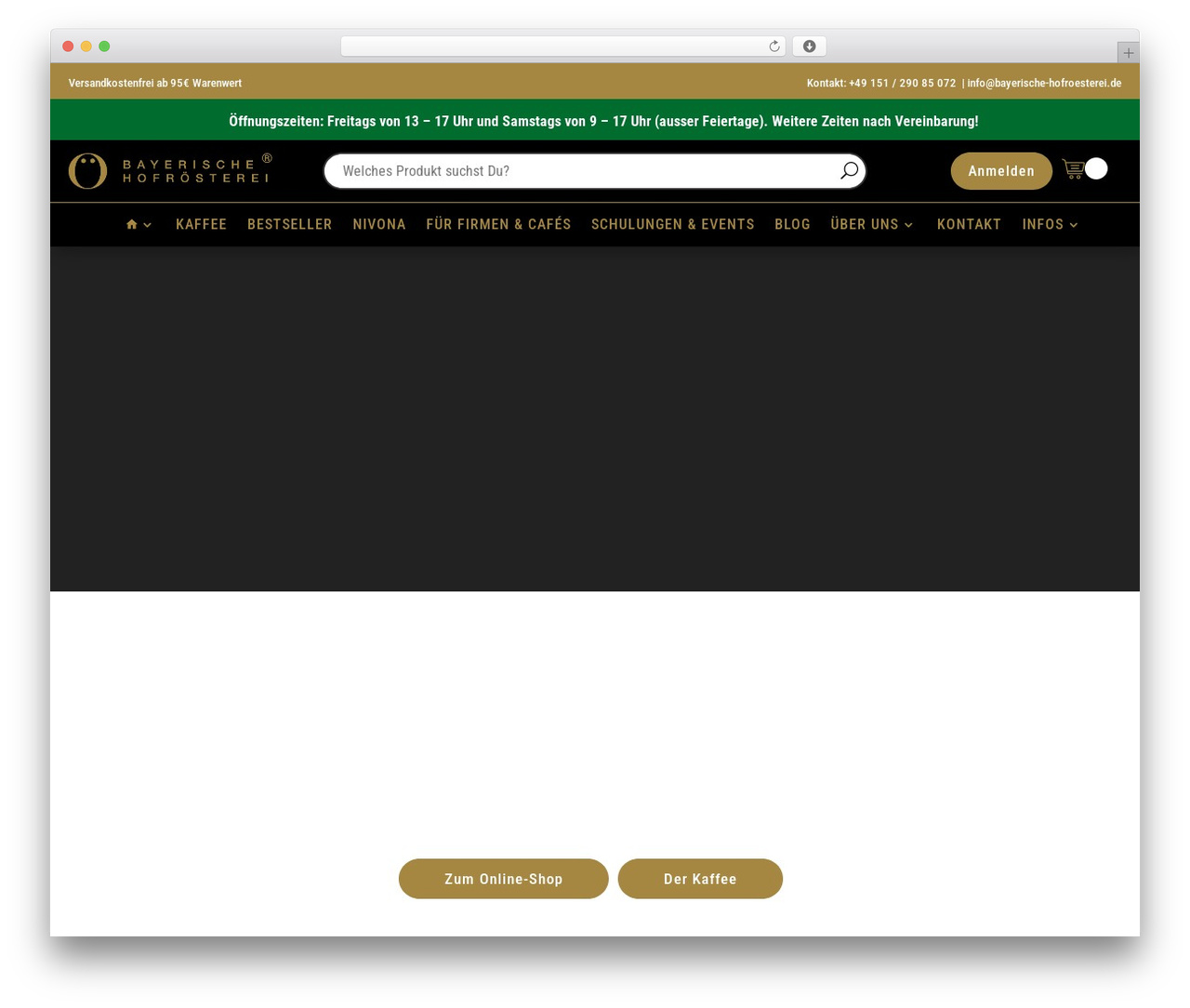Click the home icon in navigation

coord(132,224)
